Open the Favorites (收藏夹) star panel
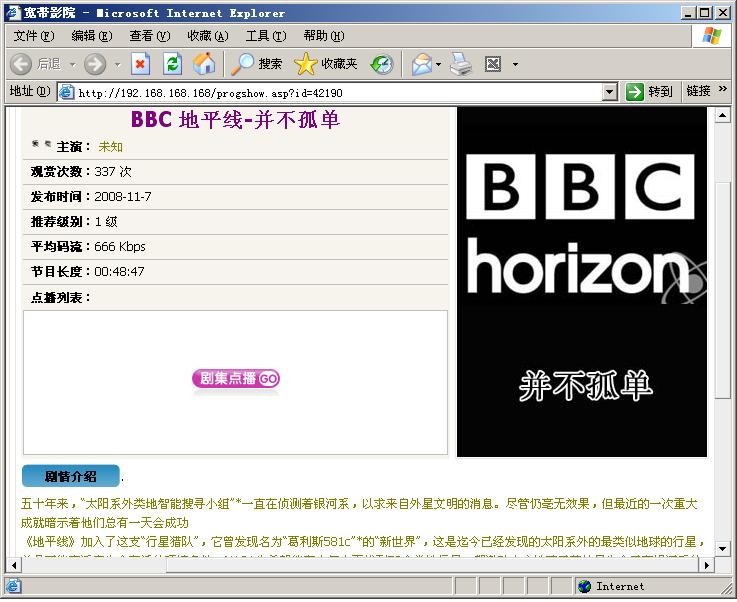737x602 pixels. point(325,64)
